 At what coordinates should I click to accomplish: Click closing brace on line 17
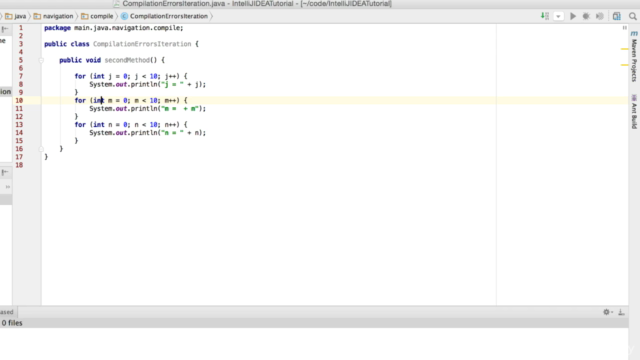(x=46, y=157)
